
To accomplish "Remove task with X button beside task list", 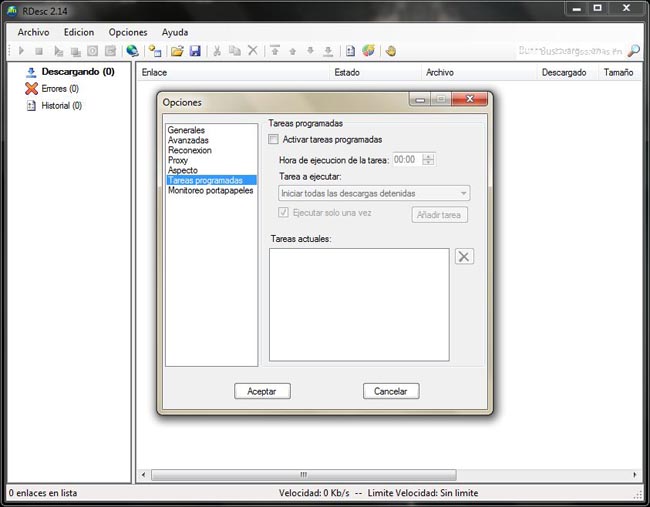I will [x=464, y=256].
